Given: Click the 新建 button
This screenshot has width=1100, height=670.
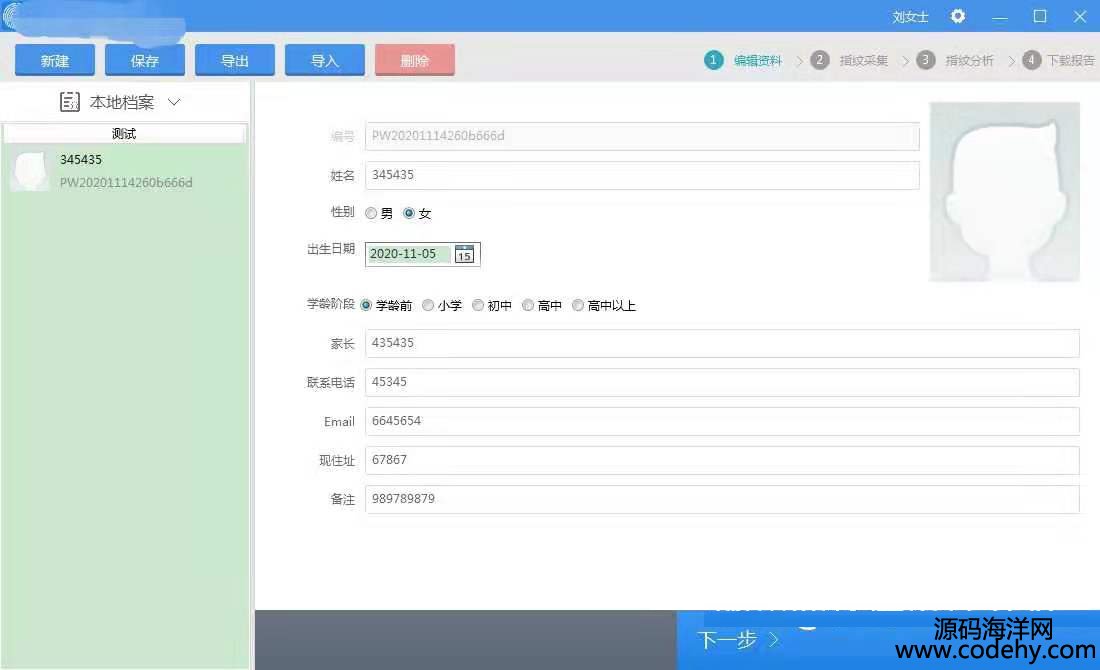Looking at the screenshot, I should point(55,60).
